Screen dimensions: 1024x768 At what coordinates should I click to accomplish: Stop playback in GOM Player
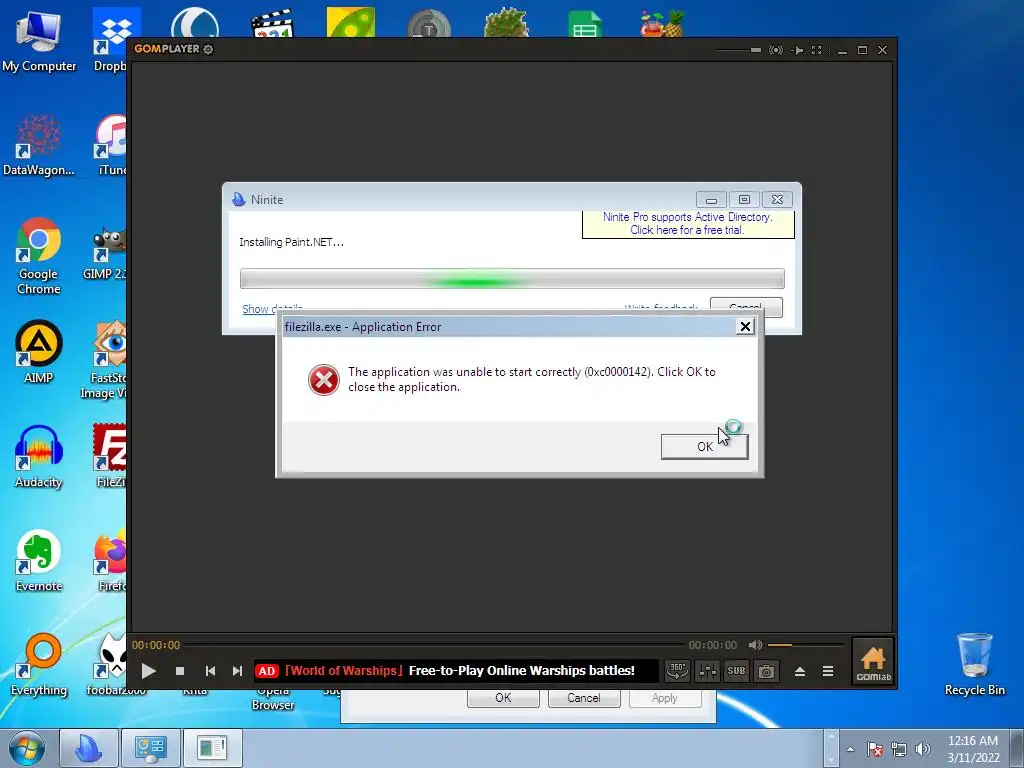coord(180,671)
